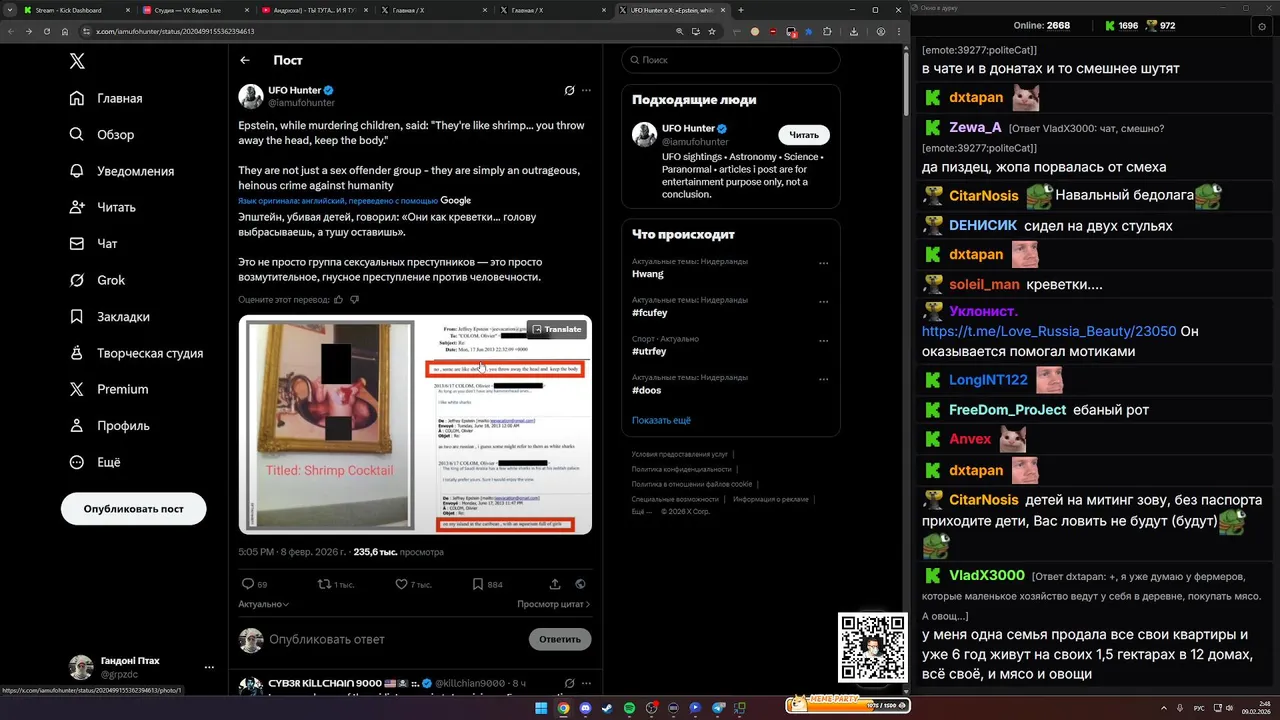Viewport: 1280px width, 720px height.
Task: Open Обзор search page
Action: (x=102, y=135)
